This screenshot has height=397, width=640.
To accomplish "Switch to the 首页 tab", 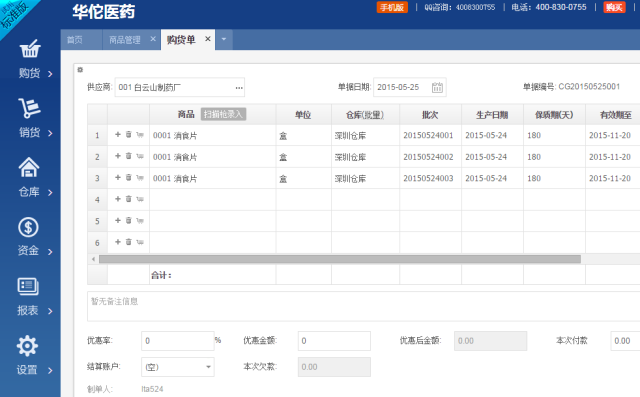I will (81, 40).
